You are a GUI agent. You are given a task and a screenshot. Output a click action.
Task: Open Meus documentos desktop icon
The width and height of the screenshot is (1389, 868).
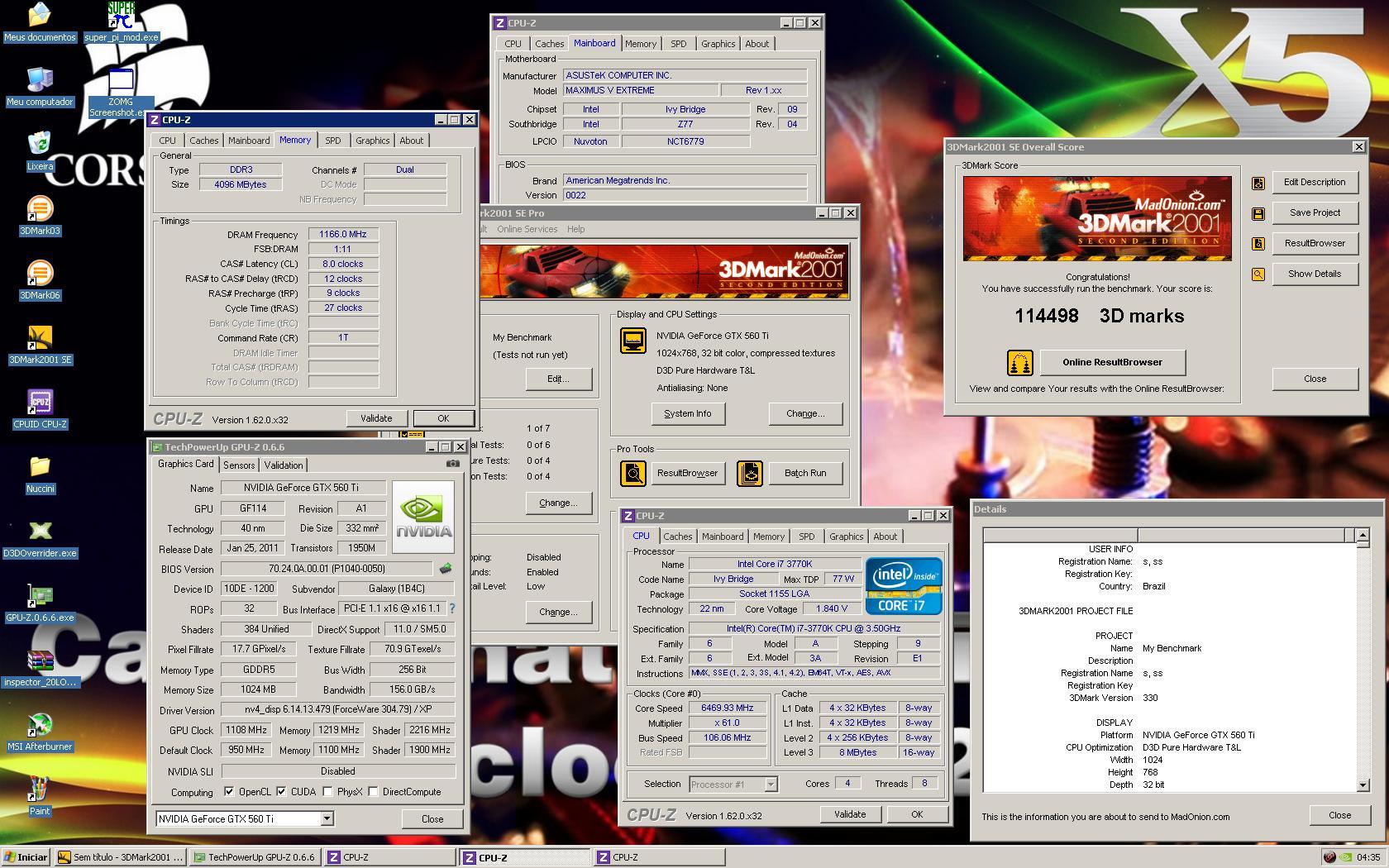pos(40,22)
